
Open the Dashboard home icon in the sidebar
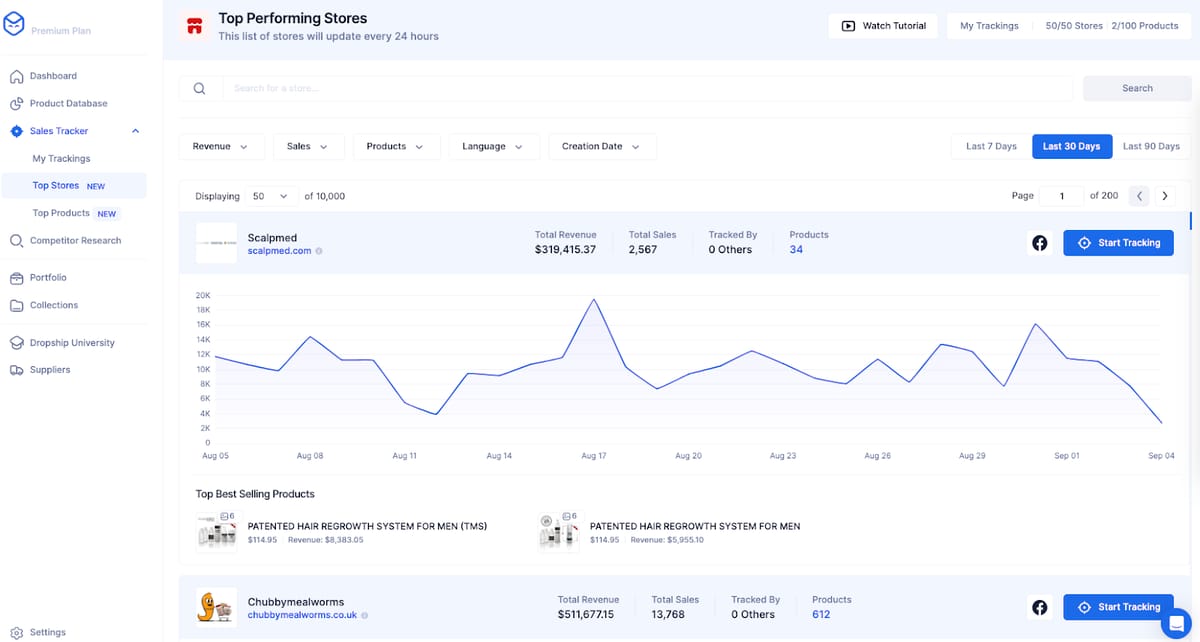[x=16, y=76]
